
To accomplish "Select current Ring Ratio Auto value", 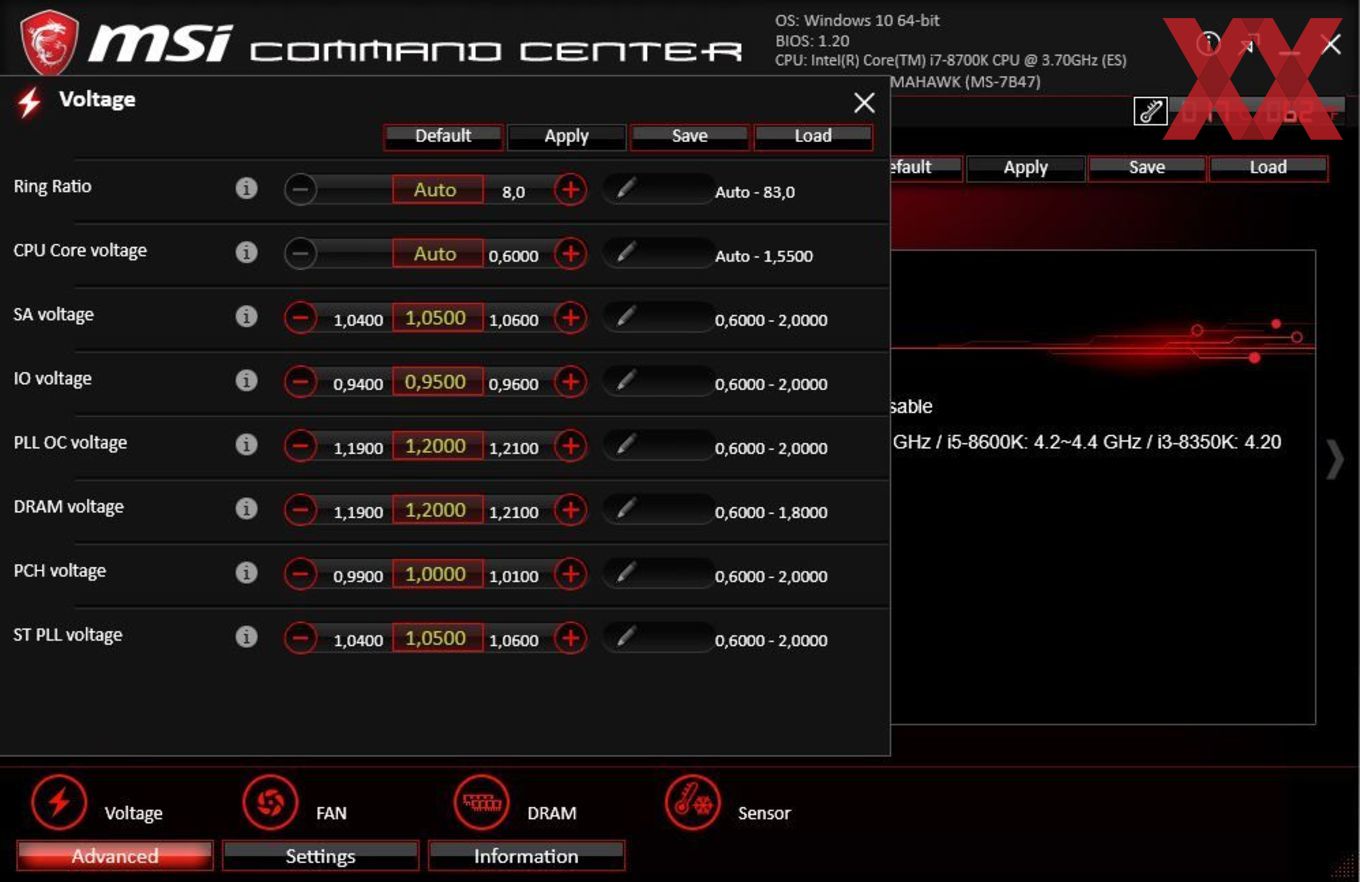I will (x=437, y=189).
